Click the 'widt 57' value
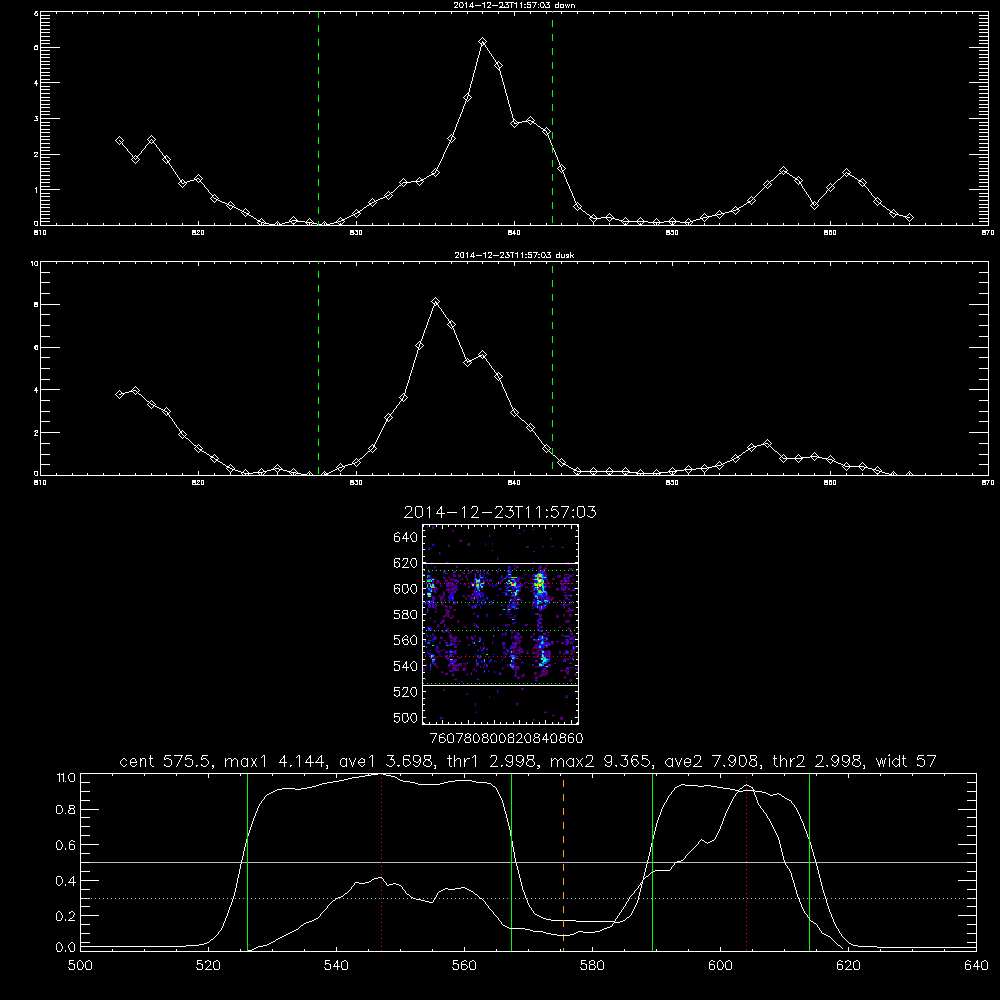Screen dimensions: 1000x1000 point(906,761)
